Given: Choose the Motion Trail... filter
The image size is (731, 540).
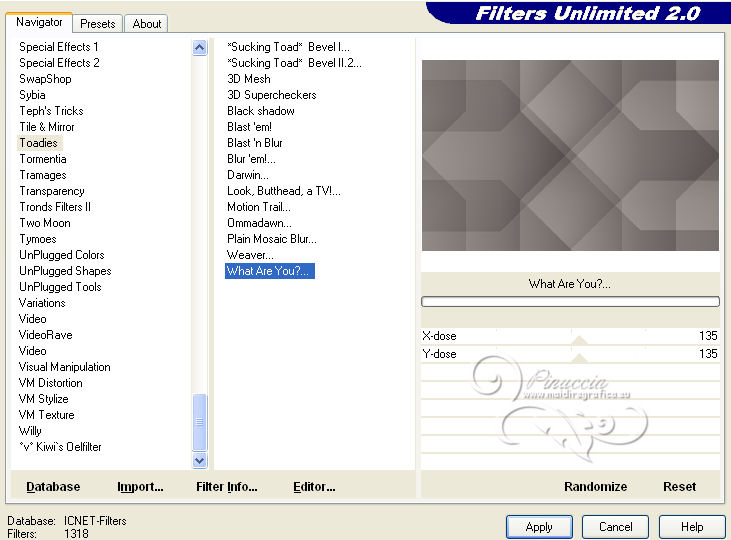Looking at the screenshot, I should click(x=259, y=207).
